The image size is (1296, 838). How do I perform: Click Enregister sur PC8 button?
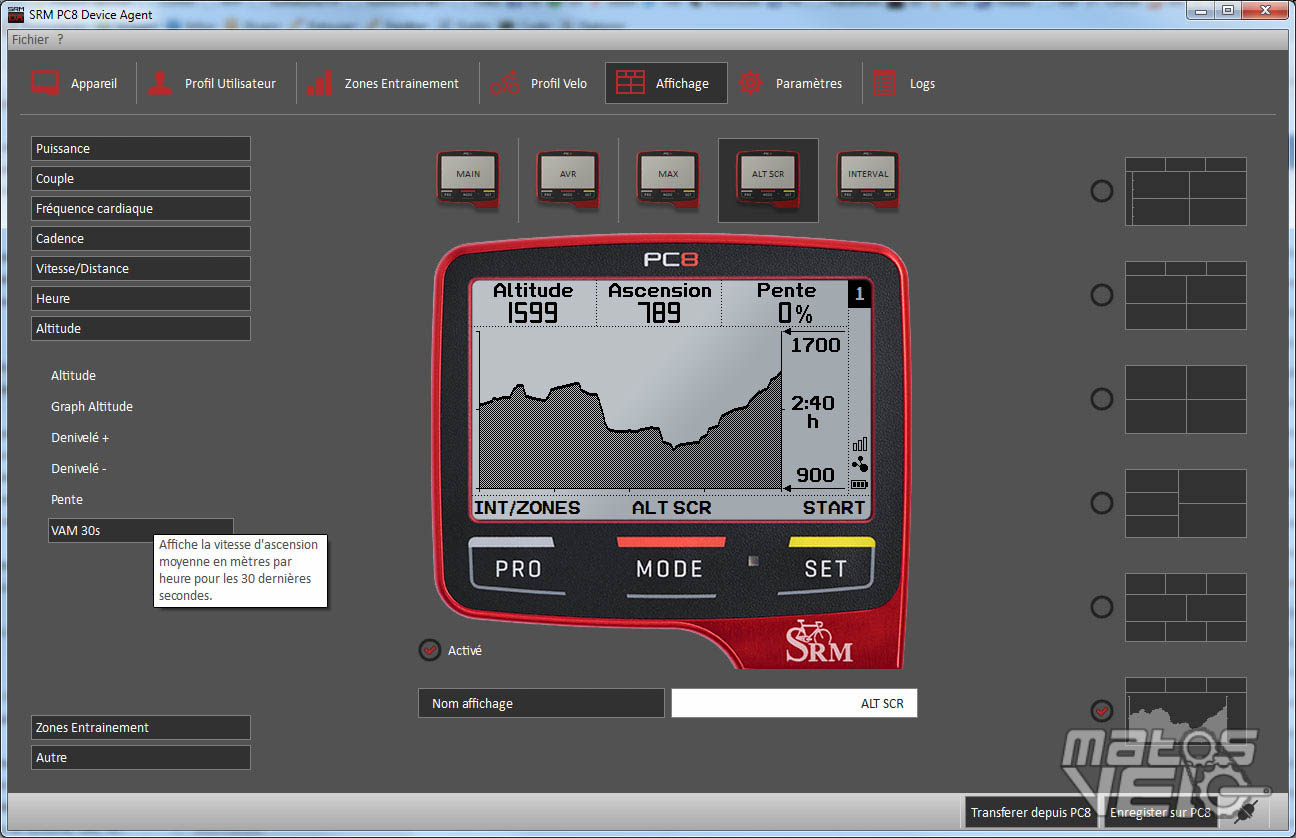tap(1160, 813)
